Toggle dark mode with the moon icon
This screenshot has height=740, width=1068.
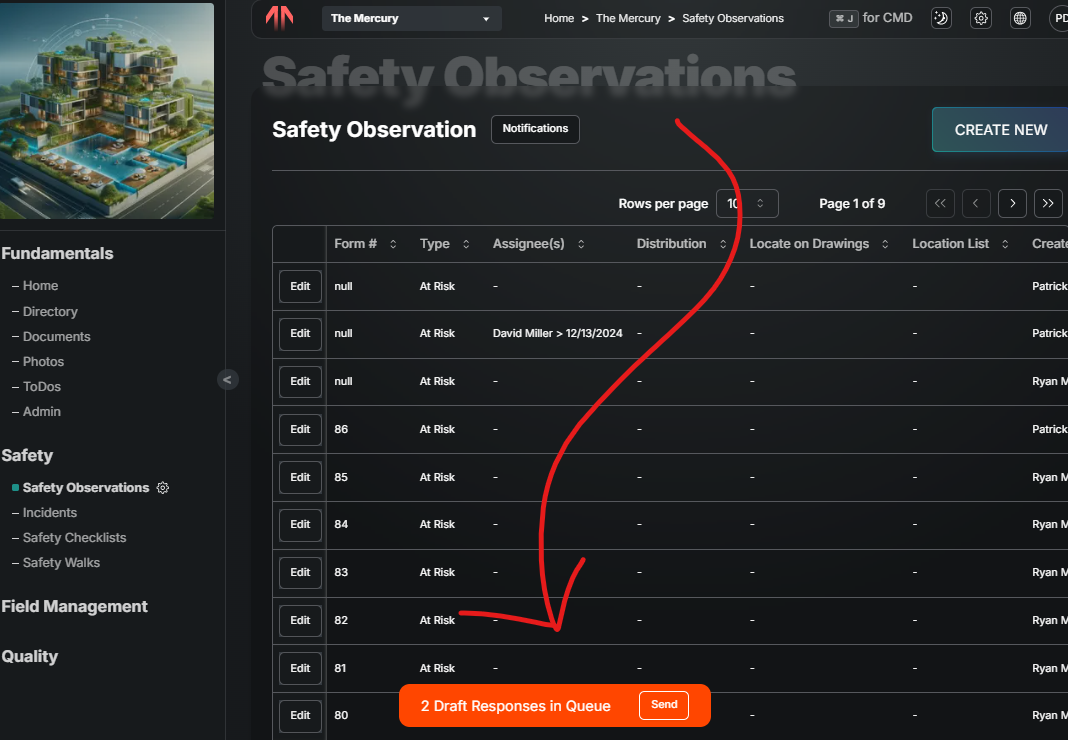(x=941, y=18)
